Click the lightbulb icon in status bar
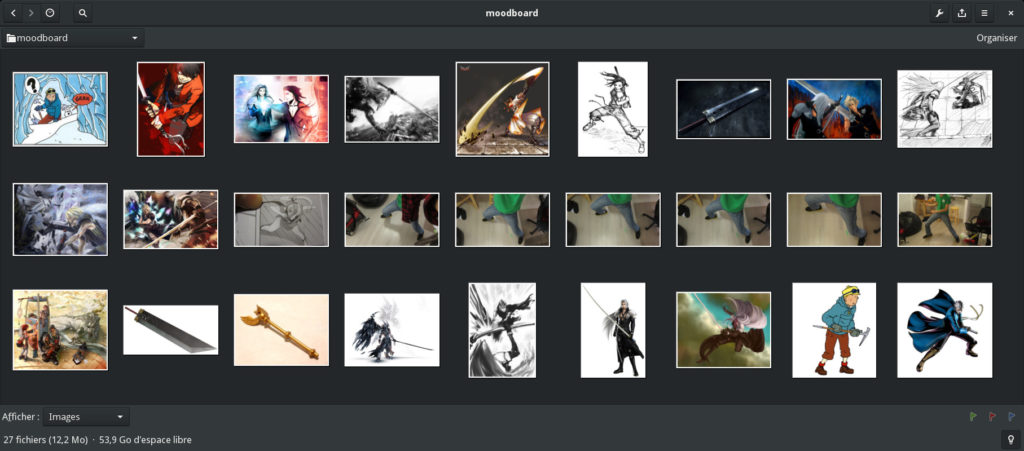 1010,440
